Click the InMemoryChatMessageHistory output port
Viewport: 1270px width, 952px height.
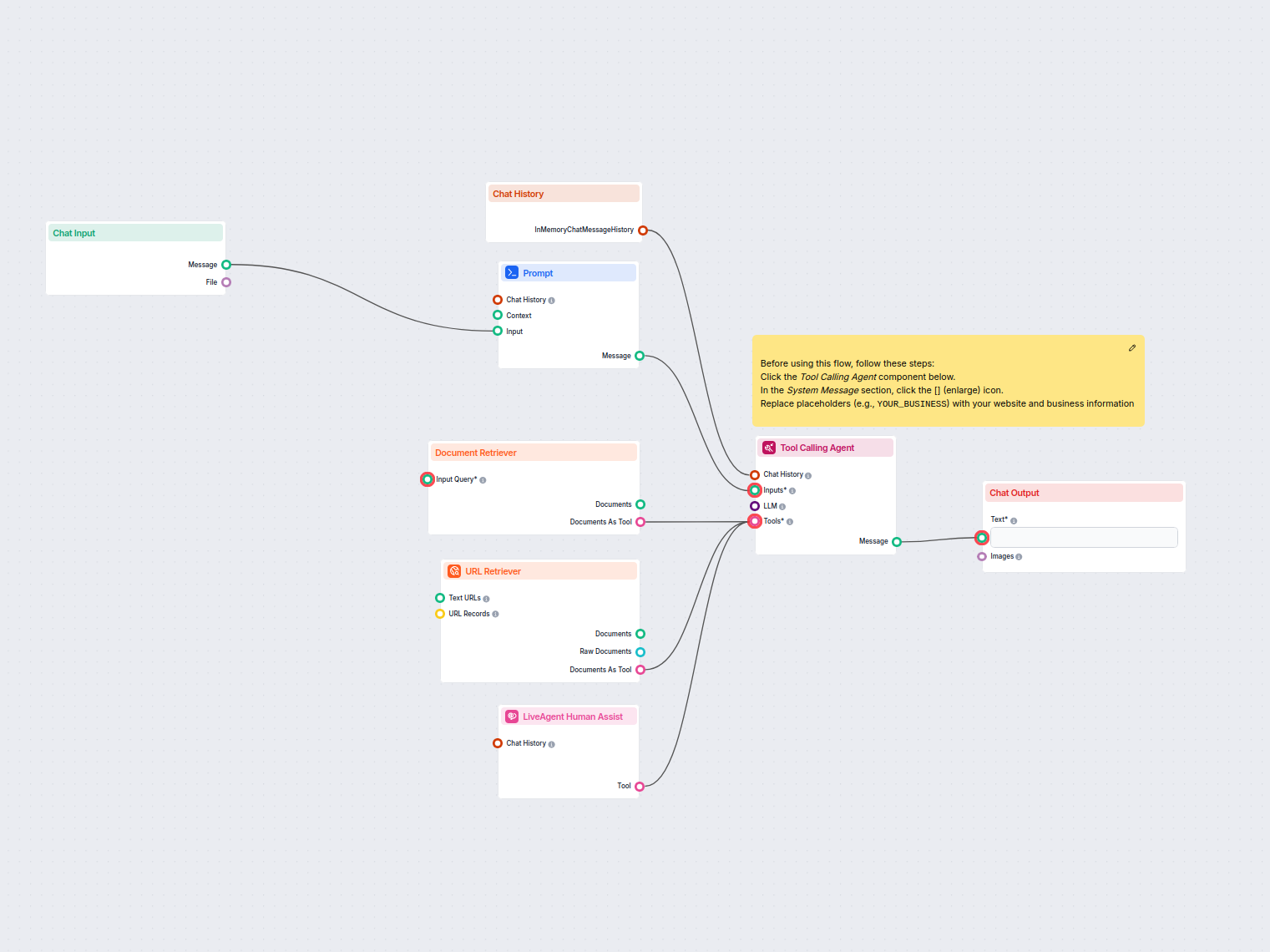pos(643,230)
